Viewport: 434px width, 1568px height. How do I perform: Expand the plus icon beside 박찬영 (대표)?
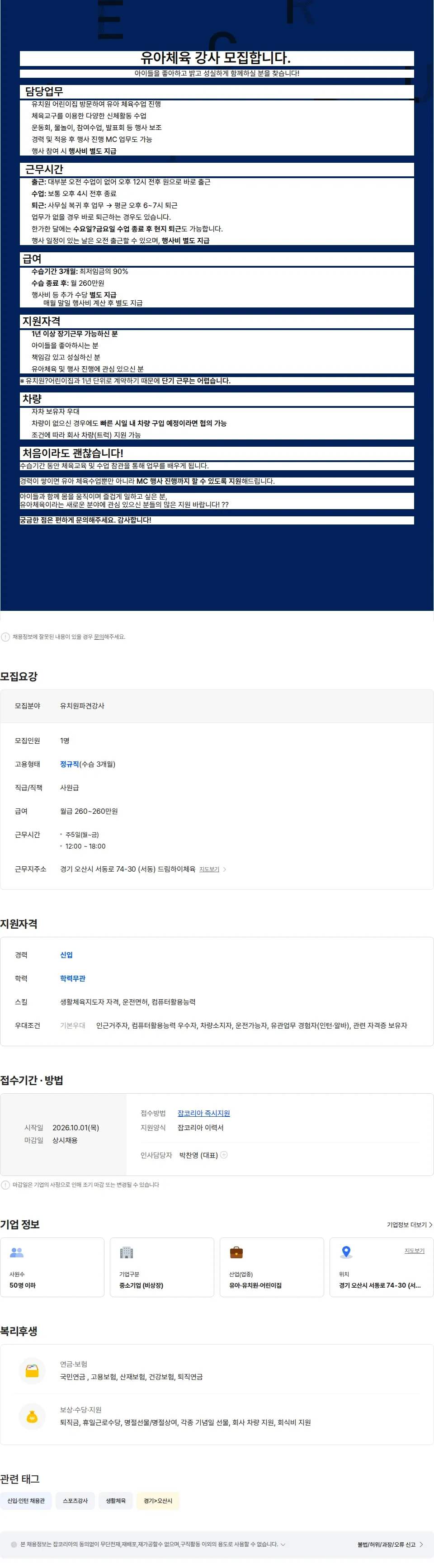click(x=224, y=1155)
